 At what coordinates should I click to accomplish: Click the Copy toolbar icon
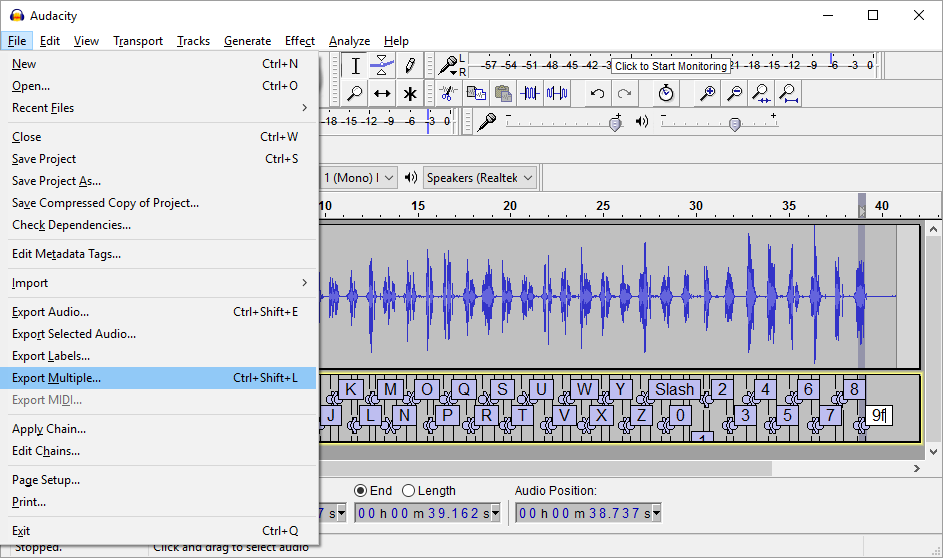coord(476,93)
